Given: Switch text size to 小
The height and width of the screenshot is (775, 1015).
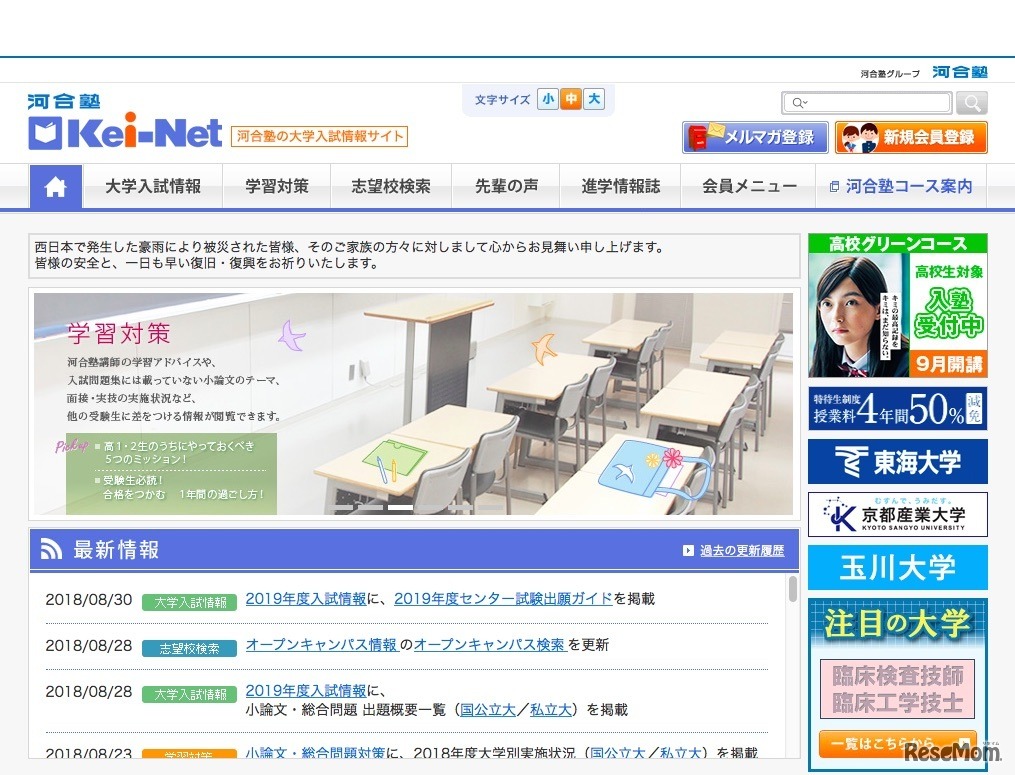Looking at the screenshot, I should pyautogui.click(x=547, y=99).
